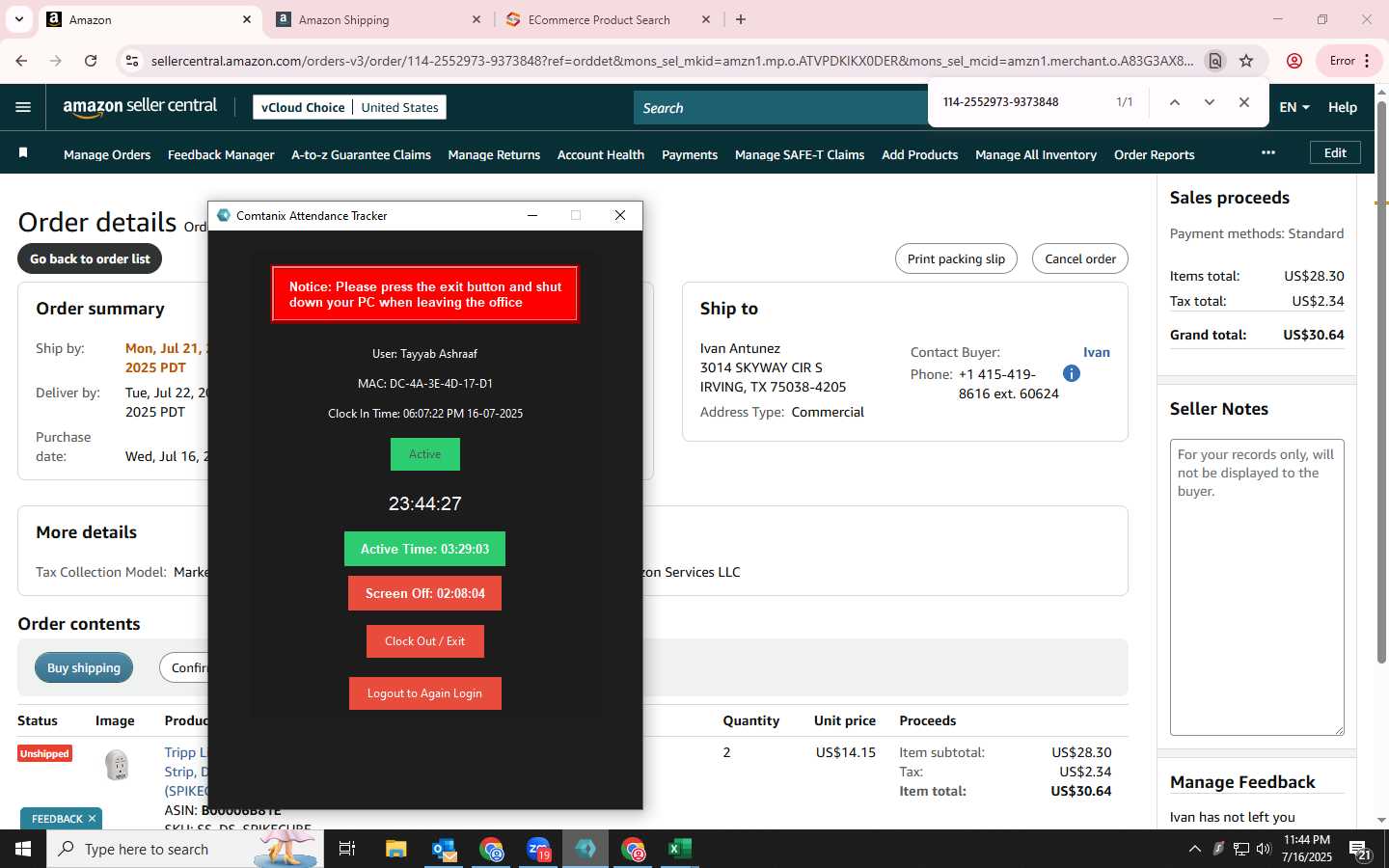Show hidden system tray icons
This screenshot has width=1389, height=868.
coord(1194,849)
